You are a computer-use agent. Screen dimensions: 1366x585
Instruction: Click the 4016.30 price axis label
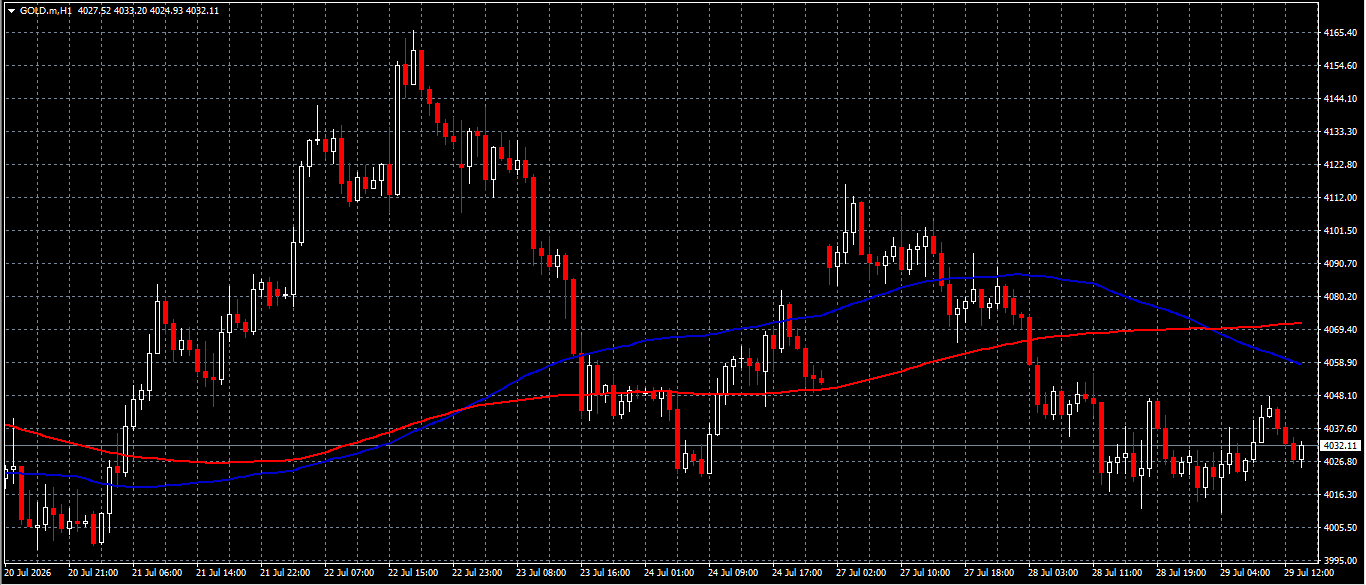click(x=1338, y=495)
